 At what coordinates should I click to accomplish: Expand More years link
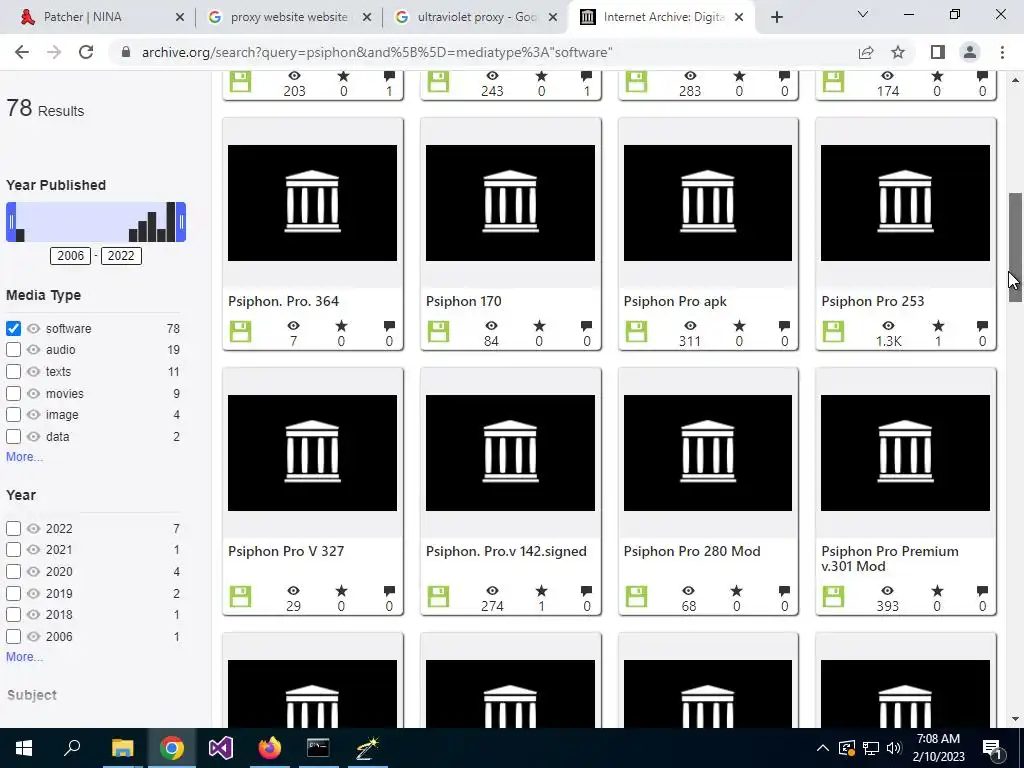pos(24,656)
